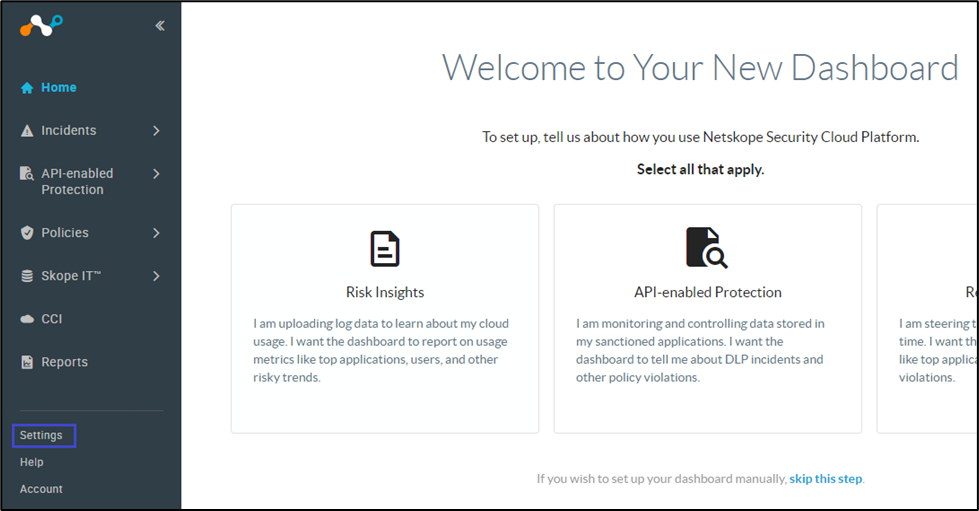Click the Incidents warning triangle icon

27,131
